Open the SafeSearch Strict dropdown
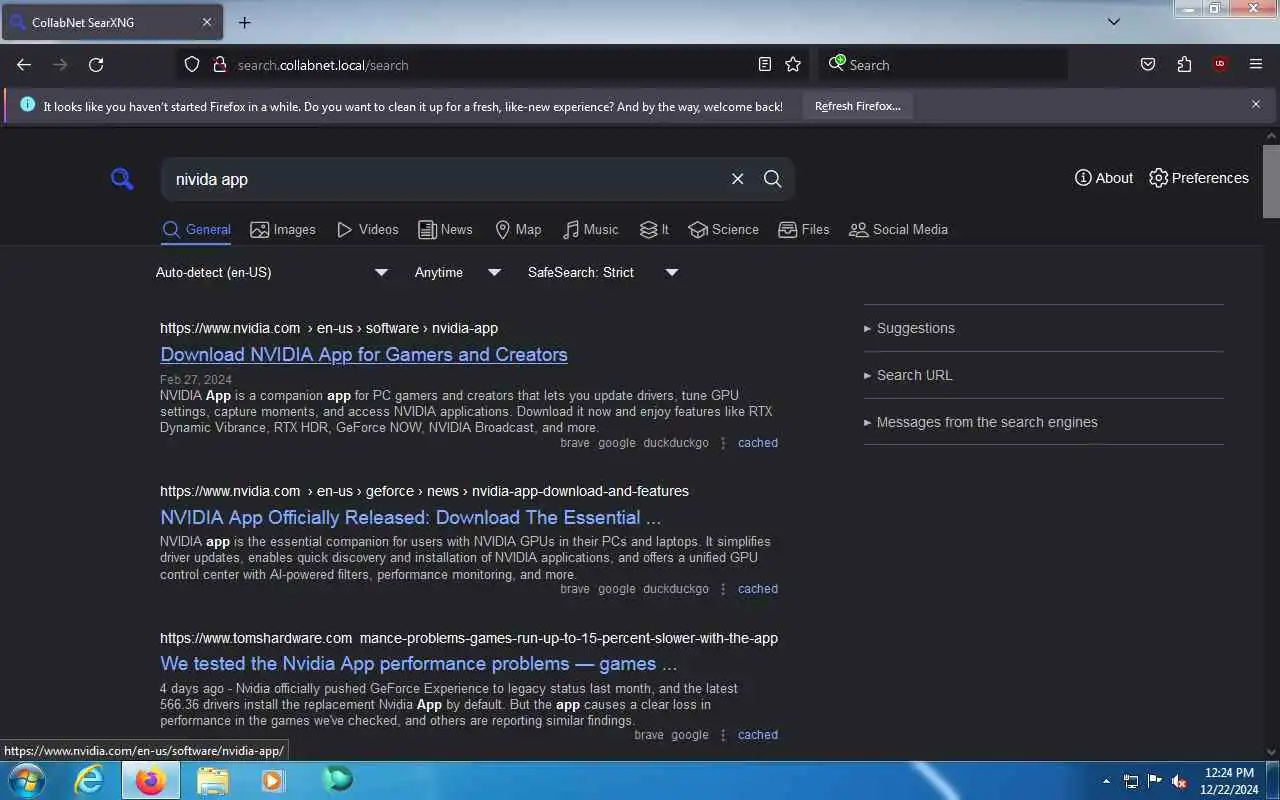Screen dimensions: 1280x800 coord(603,272)
